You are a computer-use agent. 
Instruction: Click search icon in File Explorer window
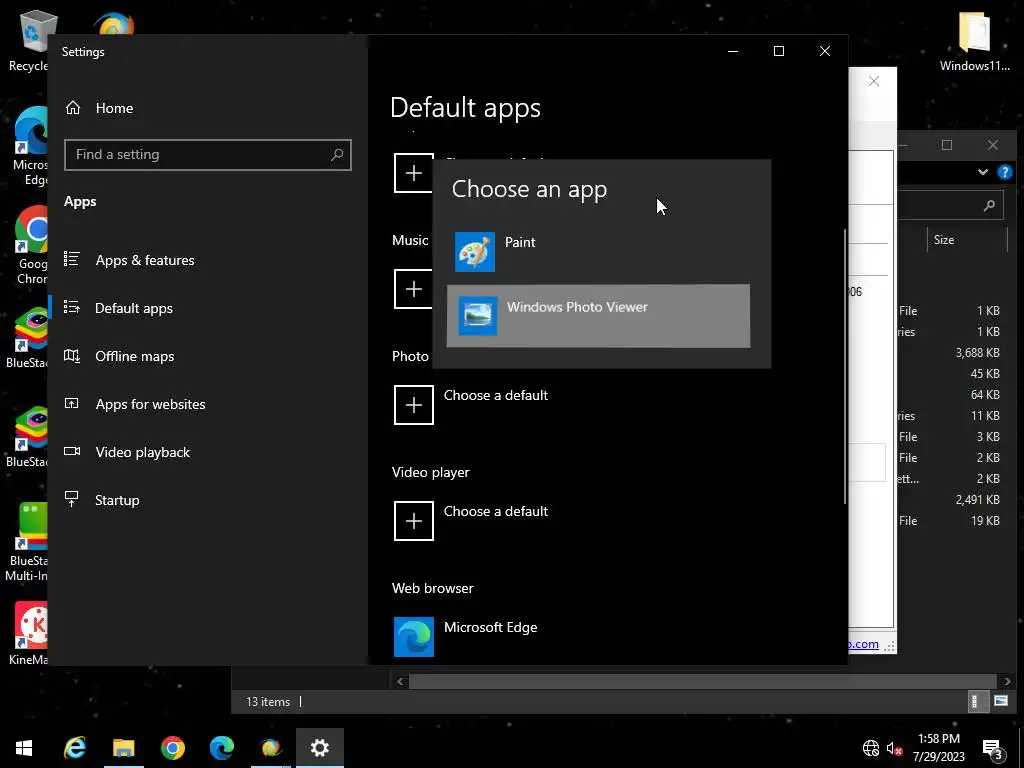[989, 206]
